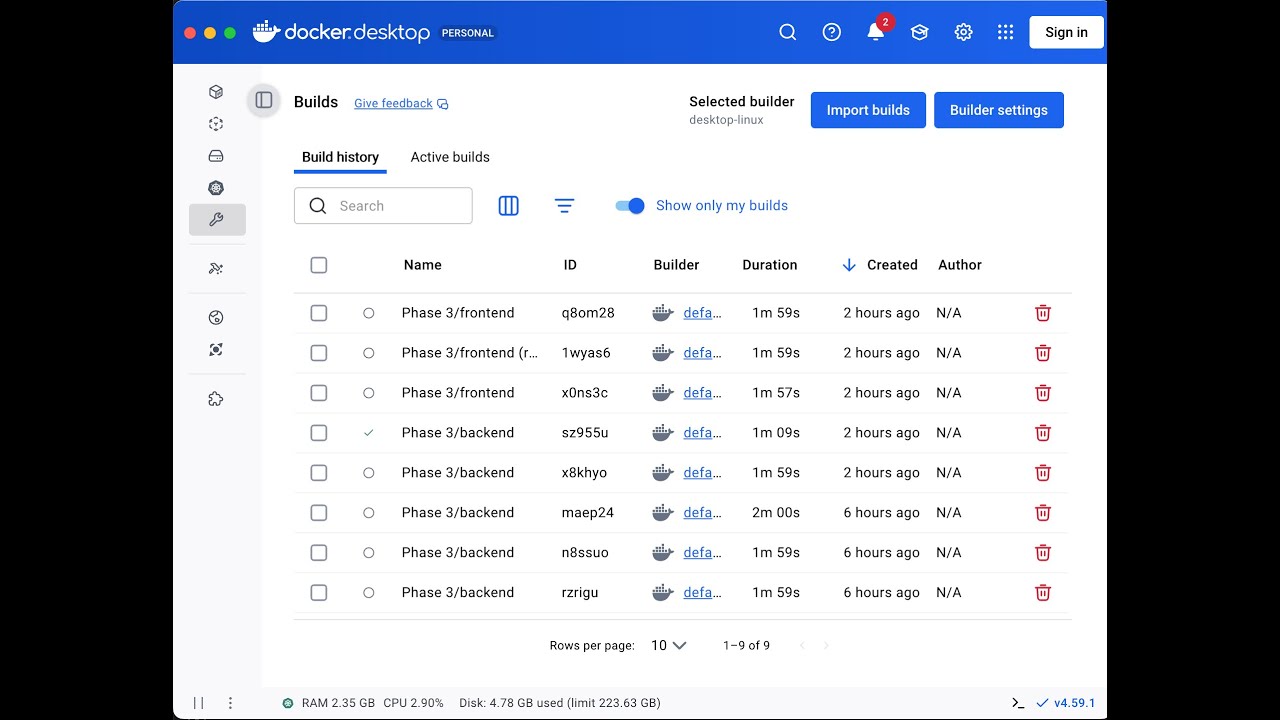Sort by the Created column arrow
Screen dimensions: 1280x720
coord(849,265)
